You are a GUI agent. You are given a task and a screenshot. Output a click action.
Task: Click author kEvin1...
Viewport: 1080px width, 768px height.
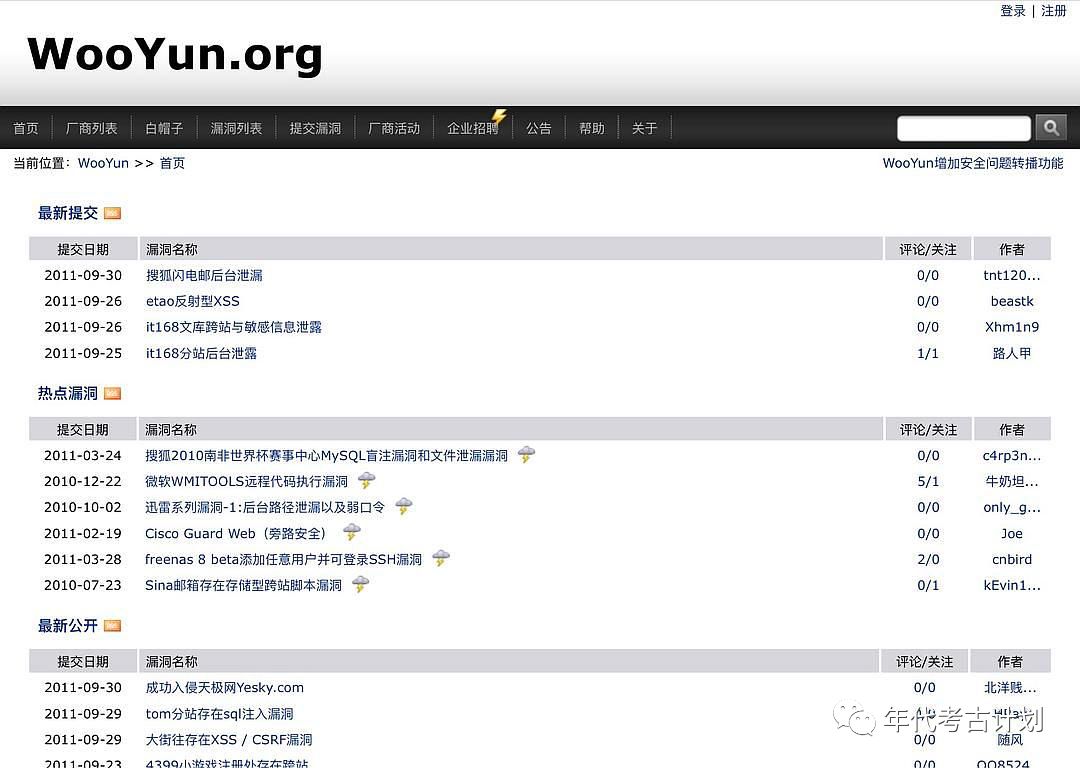[1012, 585]
